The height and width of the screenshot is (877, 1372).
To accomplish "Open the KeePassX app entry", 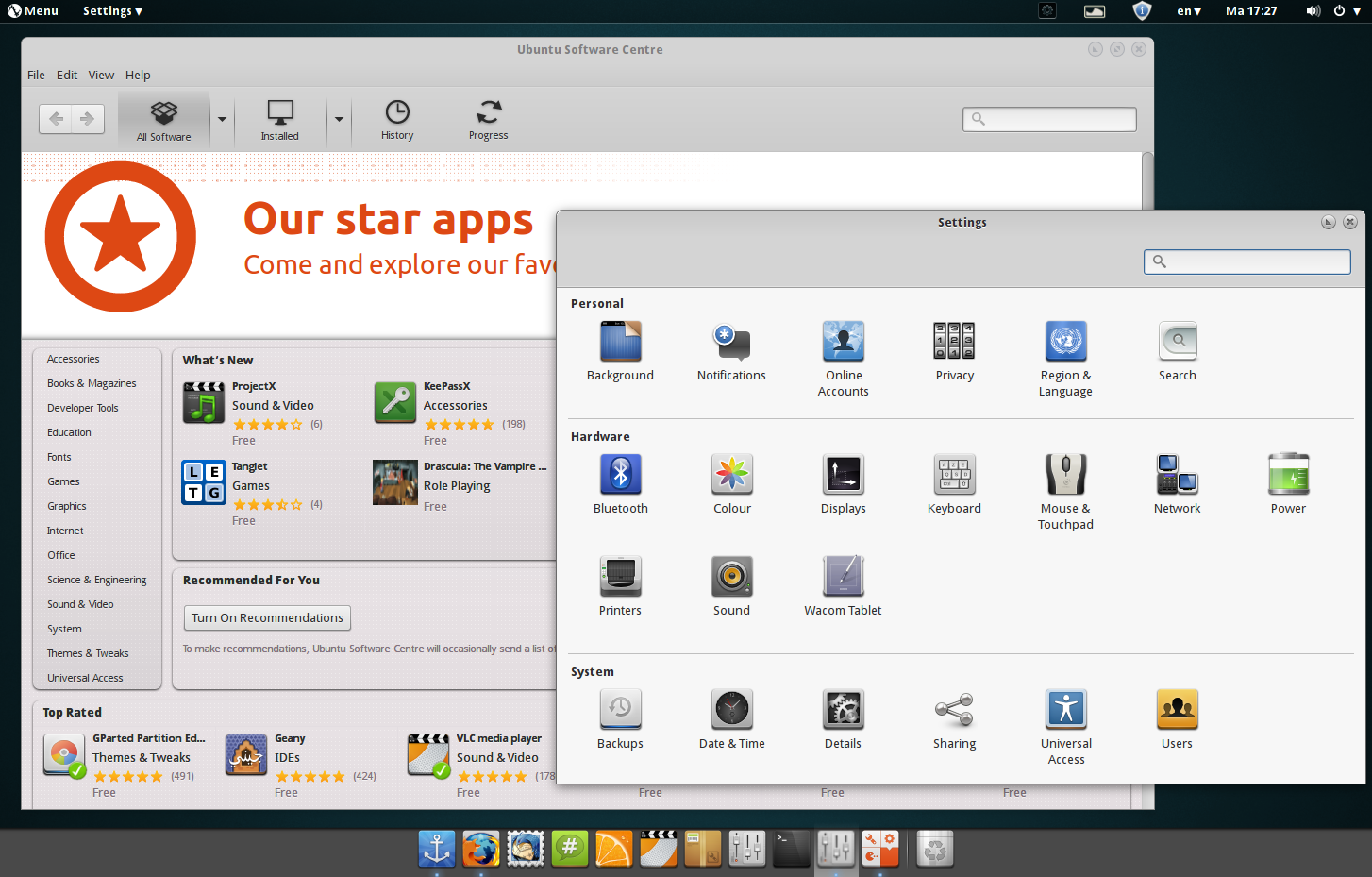I will click(x=450, y=413).
